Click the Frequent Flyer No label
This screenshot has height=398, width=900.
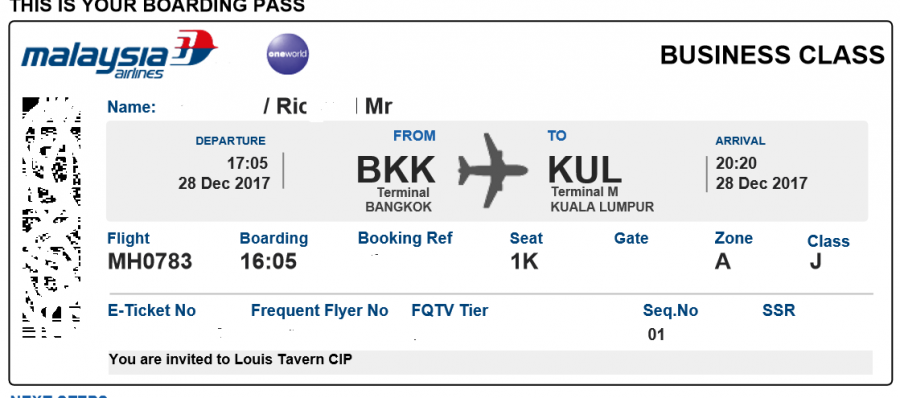click(x=320, y=311)
